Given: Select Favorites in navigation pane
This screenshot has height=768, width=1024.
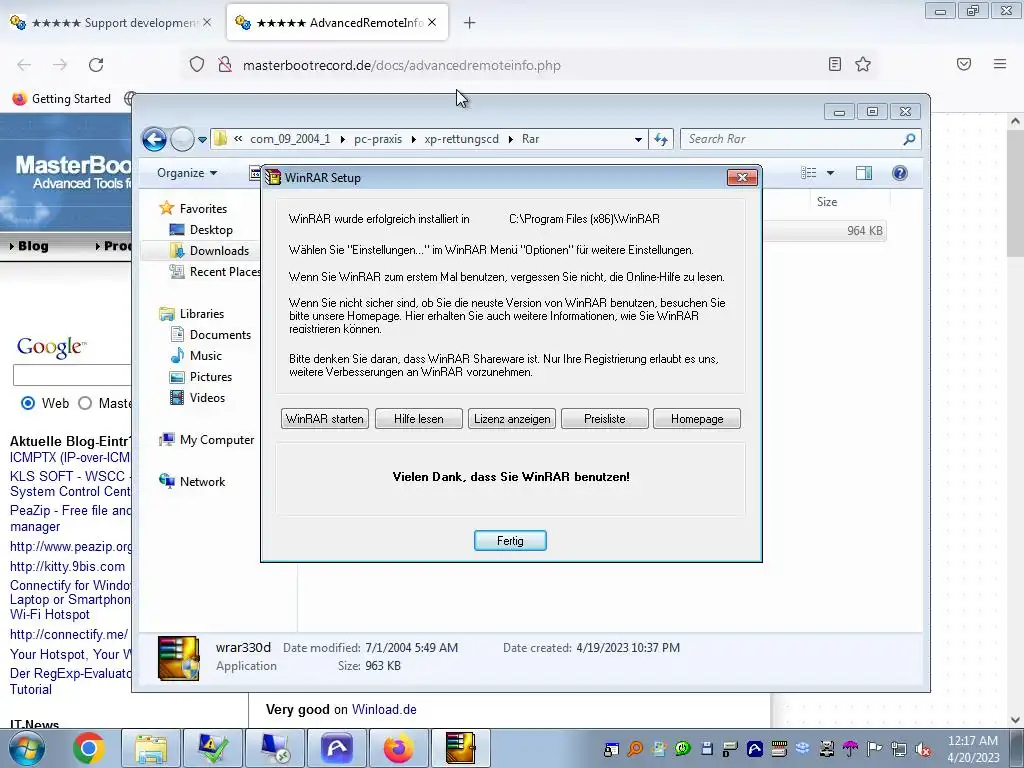Looking at the screenshot, I should (203, 208).
